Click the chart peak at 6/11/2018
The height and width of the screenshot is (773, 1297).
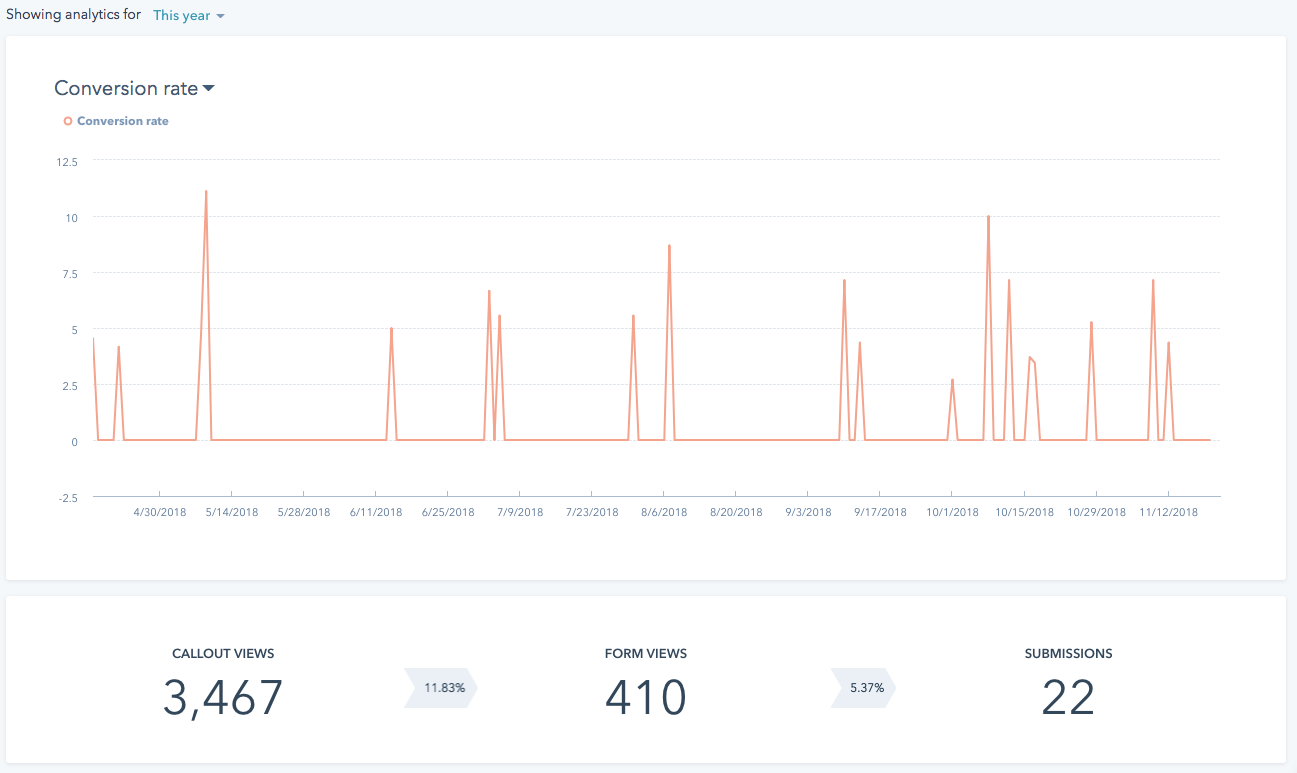coord(391,329)
